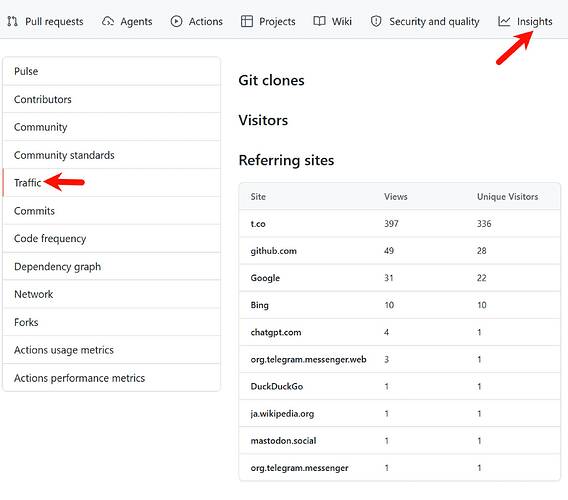Open Security and quality tab
This screenshot has width=568, height=500.
[x=425, y=21]
